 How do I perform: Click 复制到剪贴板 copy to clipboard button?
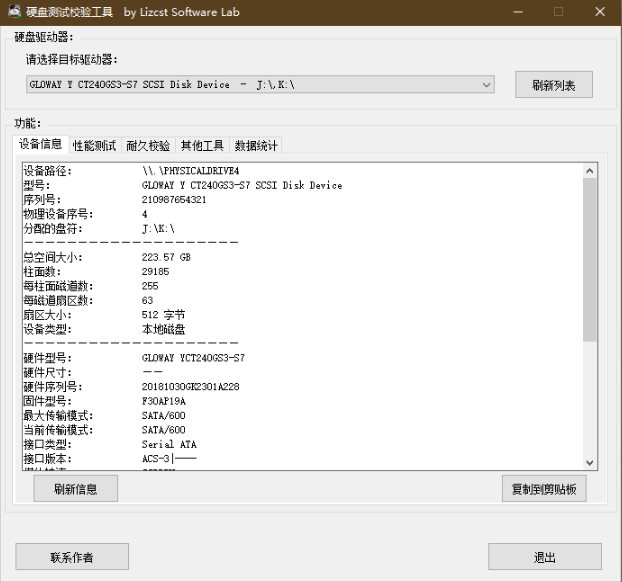tap(544, 489)
